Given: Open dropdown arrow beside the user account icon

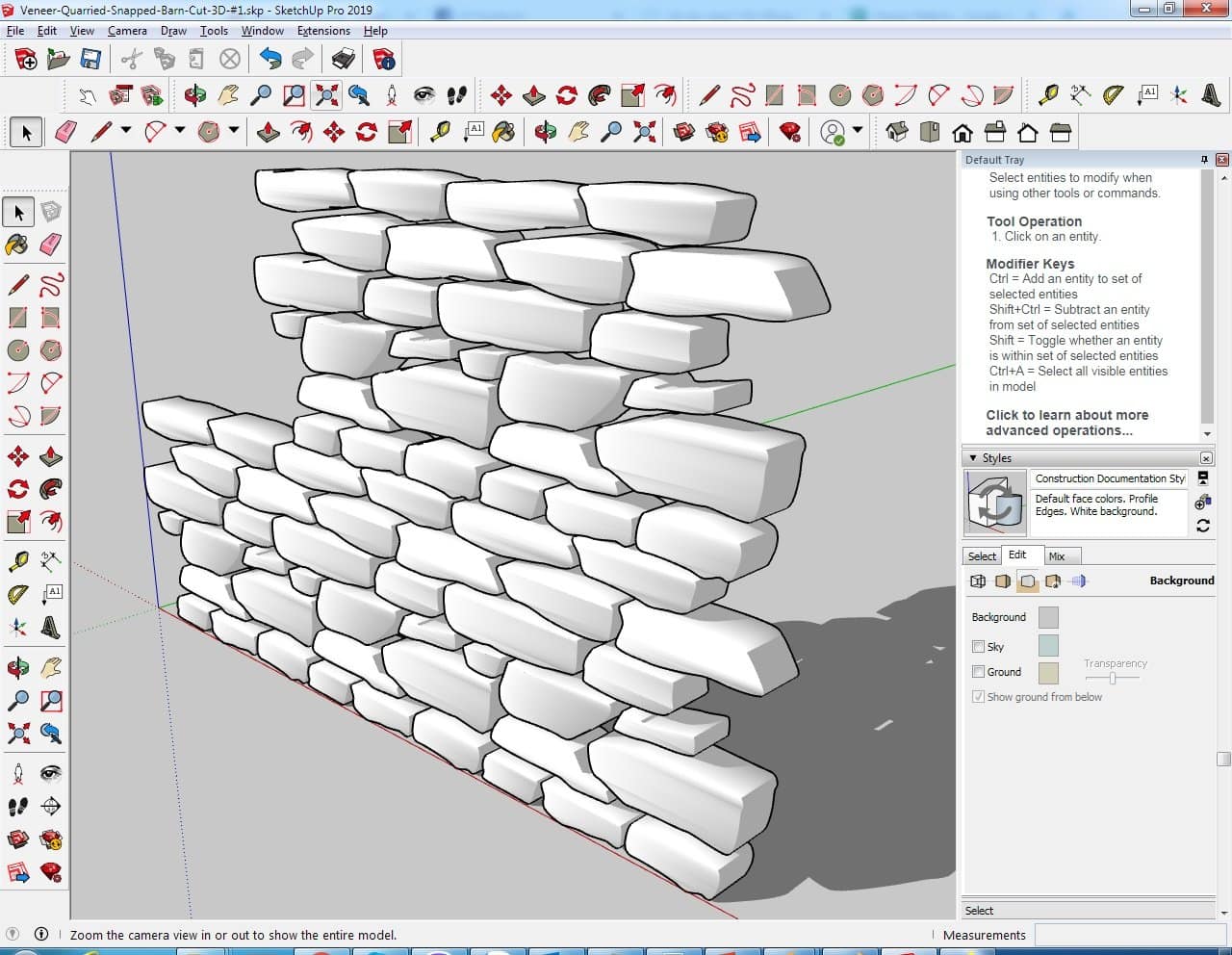Looking at the screenshot, I should point(858,131).
